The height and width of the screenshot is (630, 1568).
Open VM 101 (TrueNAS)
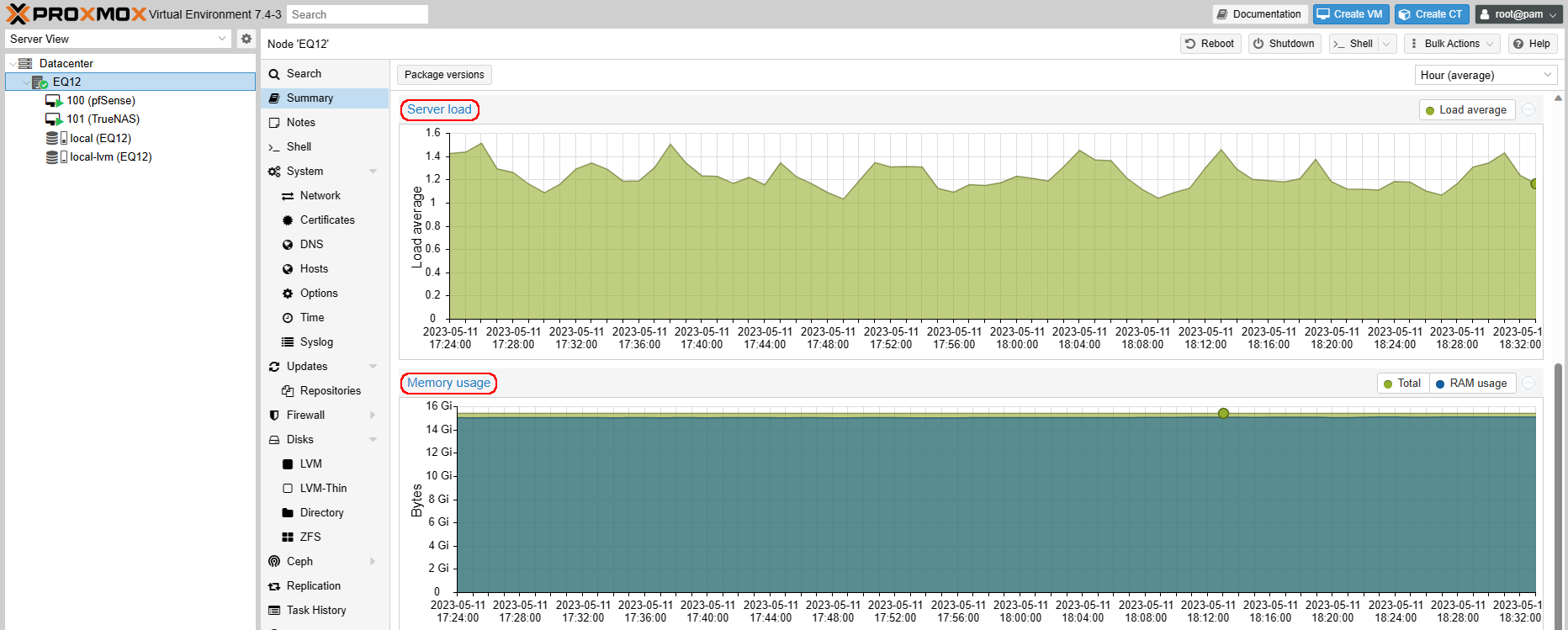[103, 119]
